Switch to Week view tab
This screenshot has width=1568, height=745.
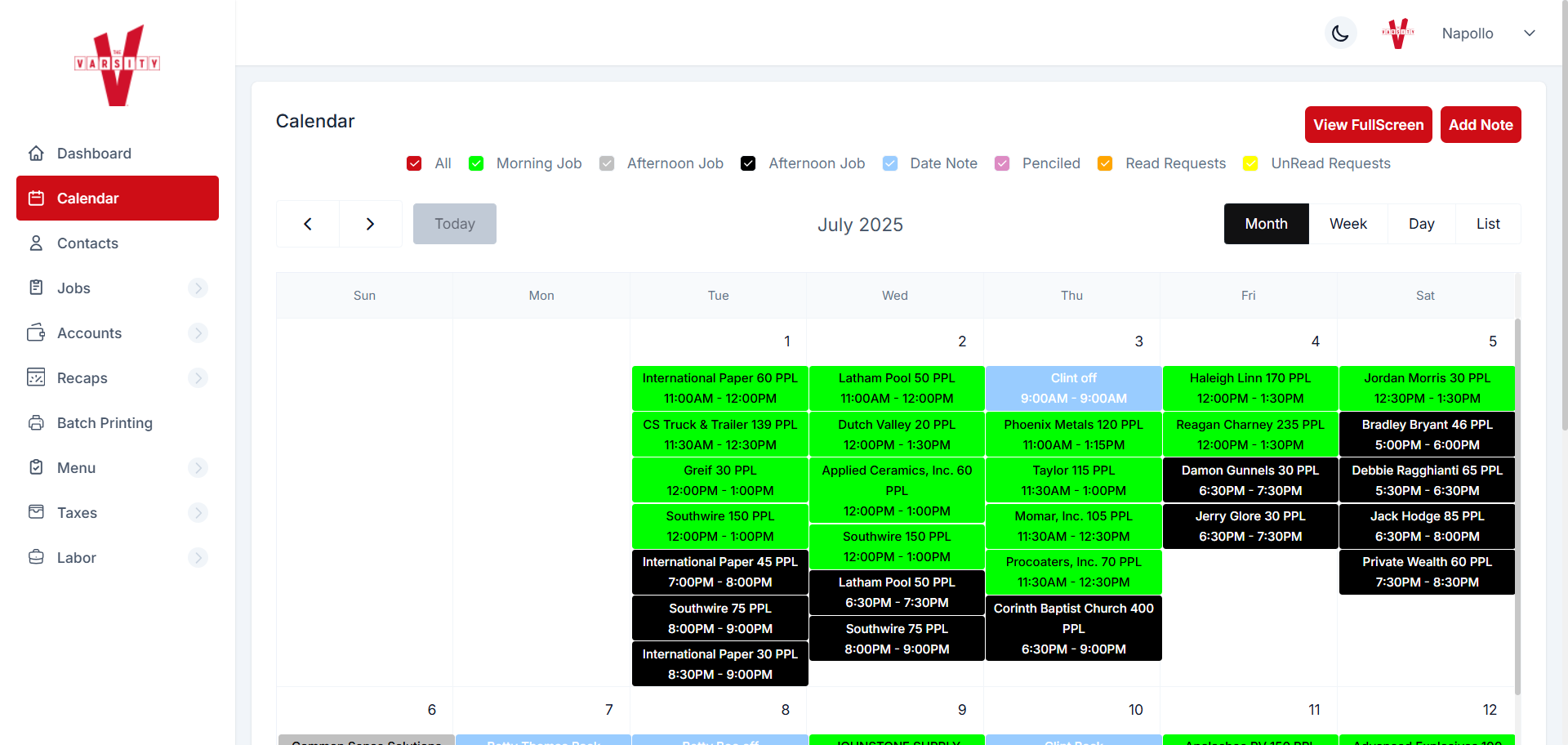pyautogui.click(x=1347, y=224)
